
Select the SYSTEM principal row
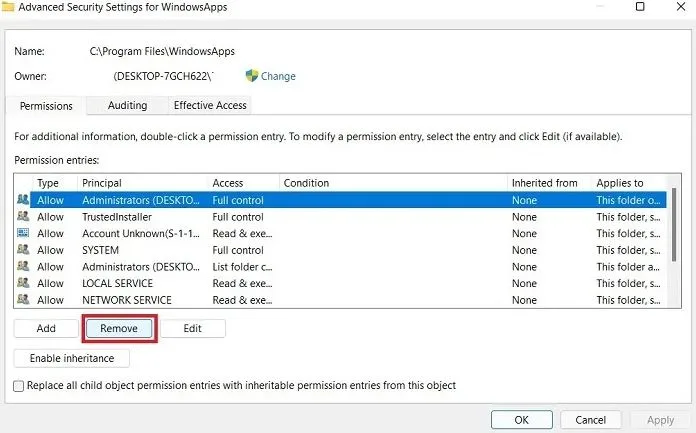[341, 250]
